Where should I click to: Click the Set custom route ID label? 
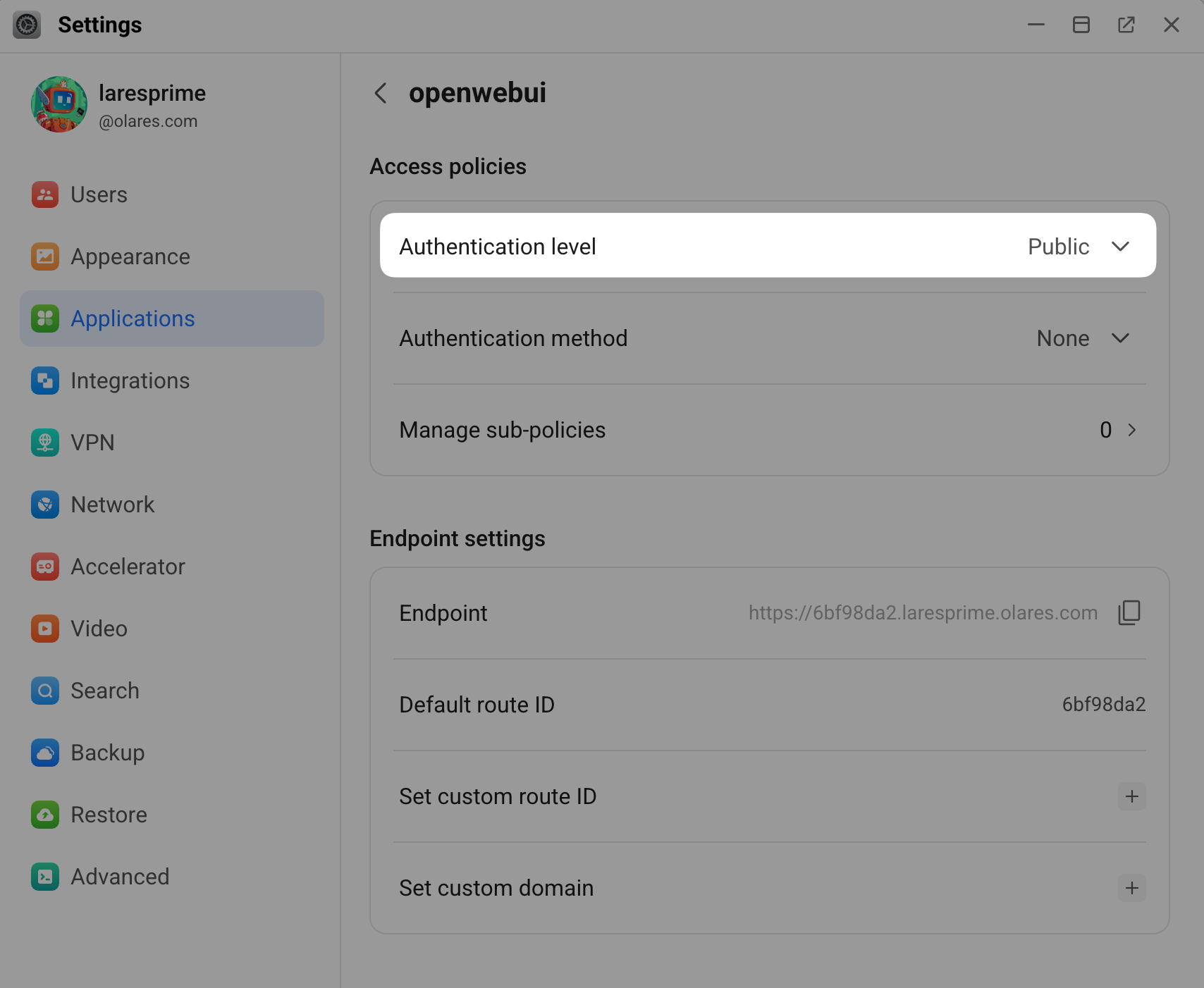coord(498,796)
